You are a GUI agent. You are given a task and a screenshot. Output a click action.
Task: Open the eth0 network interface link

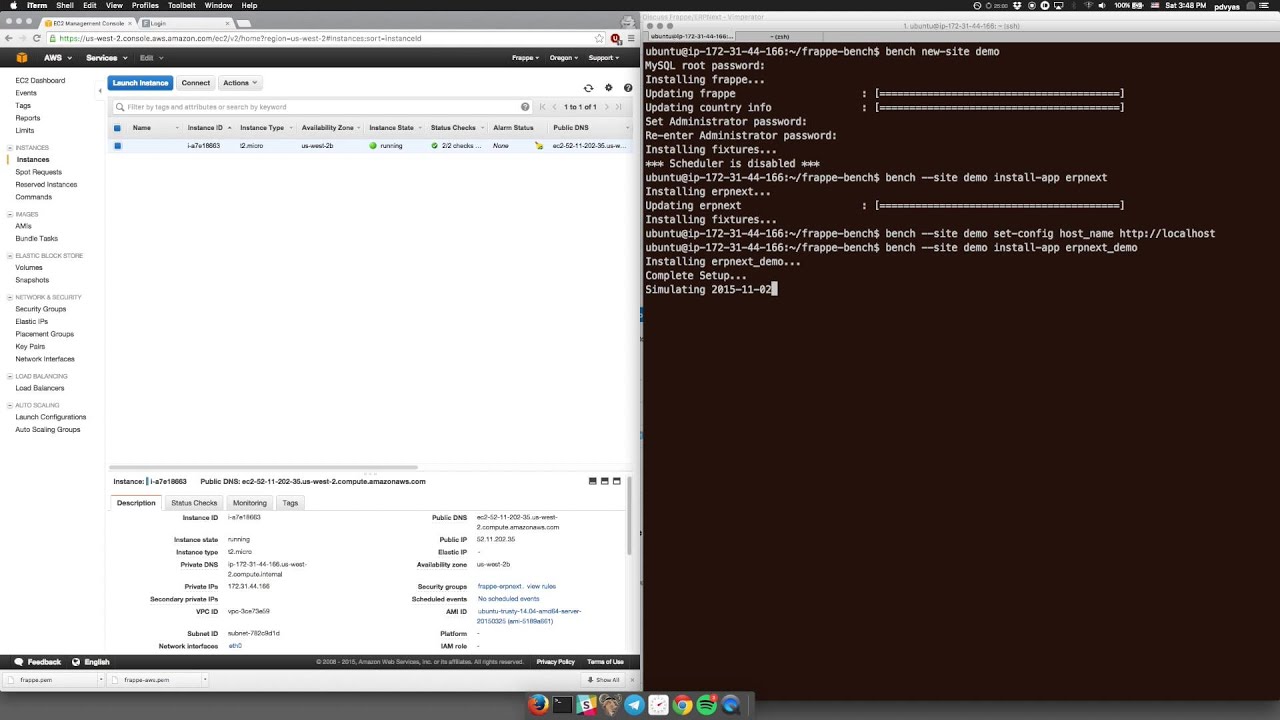click(x=235, y=646)
